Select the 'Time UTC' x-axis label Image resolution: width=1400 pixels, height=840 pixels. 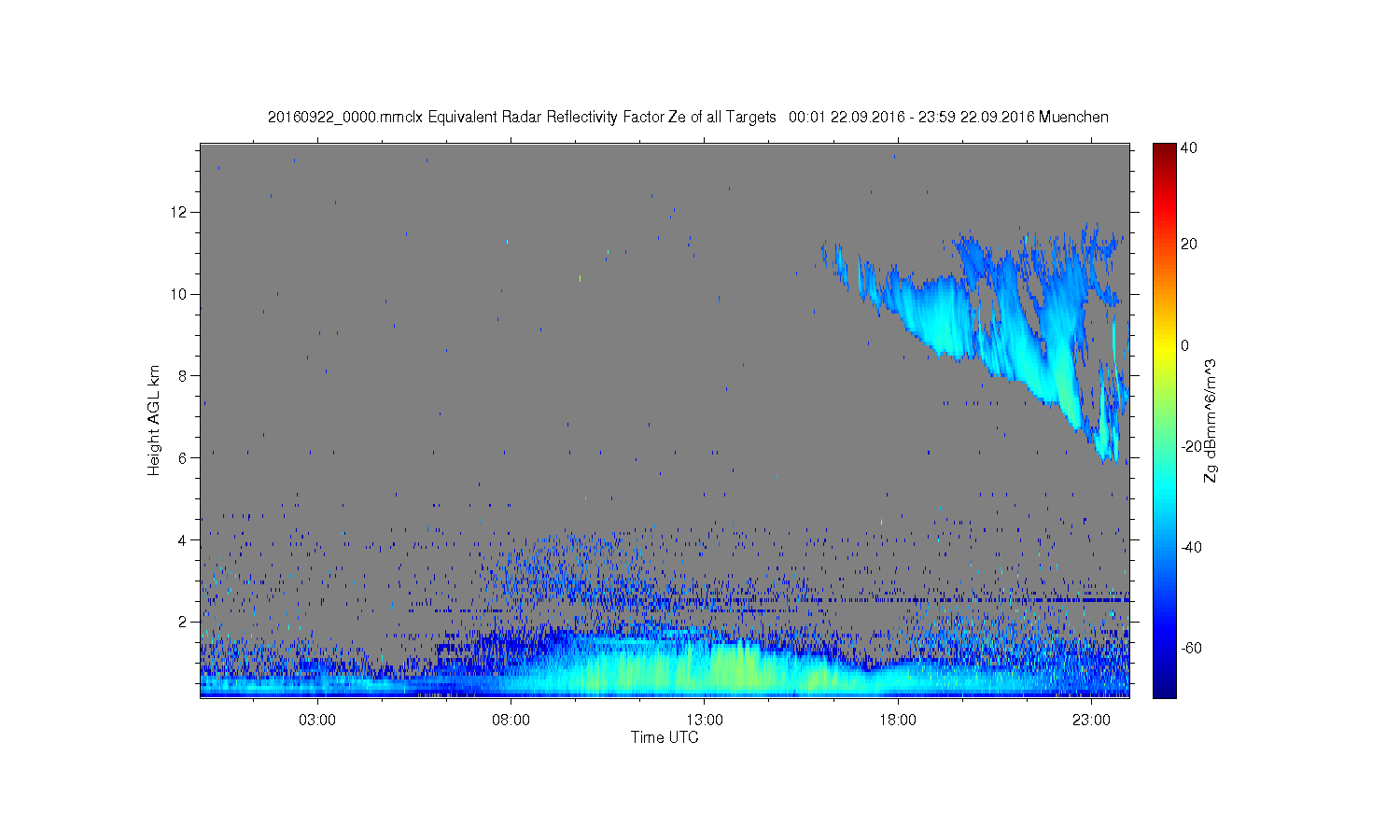pyautogui.click(x=665, y=737)
